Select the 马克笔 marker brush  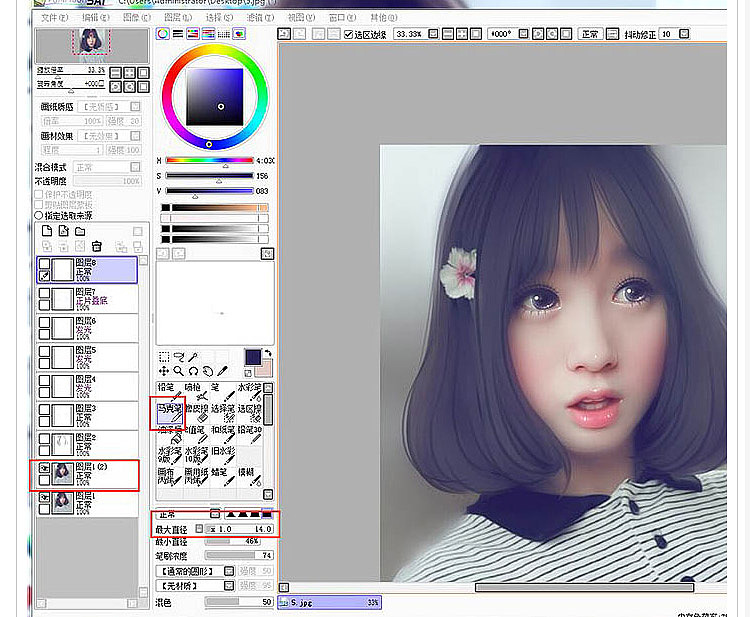[170, 415]
